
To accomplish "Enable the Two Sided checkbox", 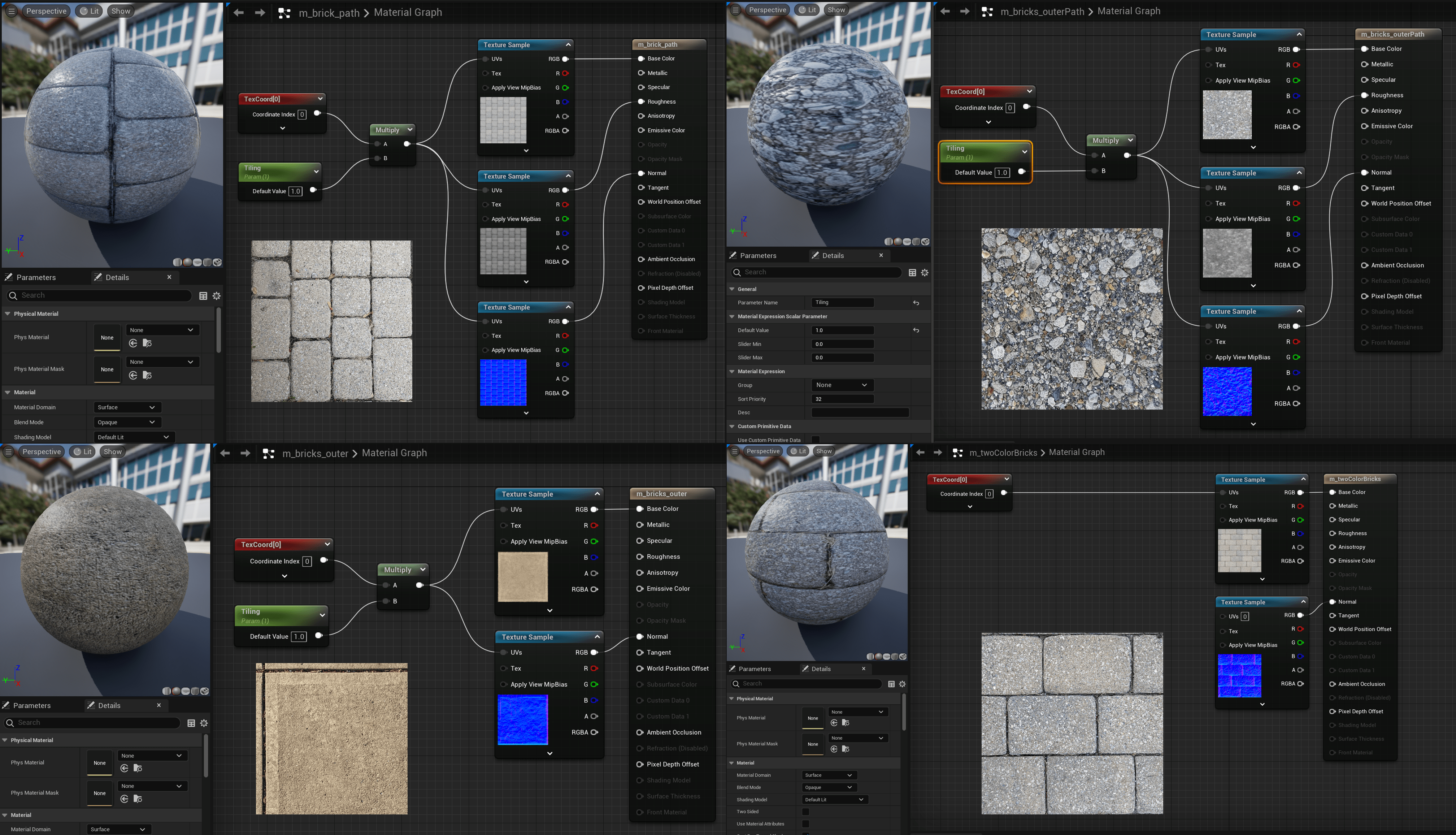I will click(806, 812).
